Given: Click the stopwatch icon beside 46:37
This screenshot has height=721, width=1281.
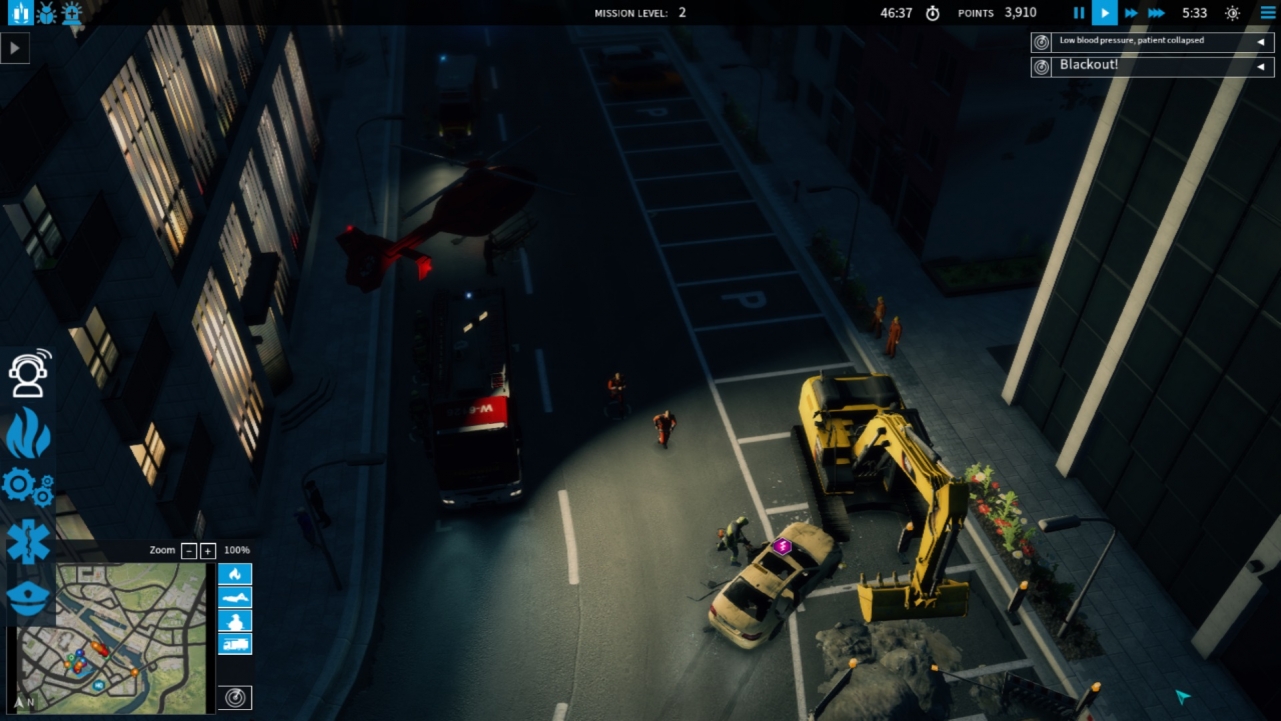Looking at the screenshot, I should pos(933,13).
